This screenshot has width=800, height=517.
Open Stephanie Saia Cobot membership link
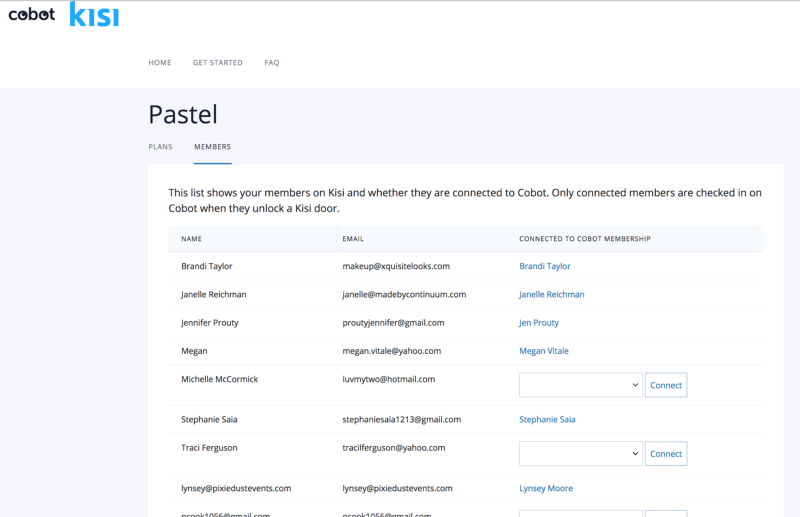pyautogui.click(x=547, y=420)
